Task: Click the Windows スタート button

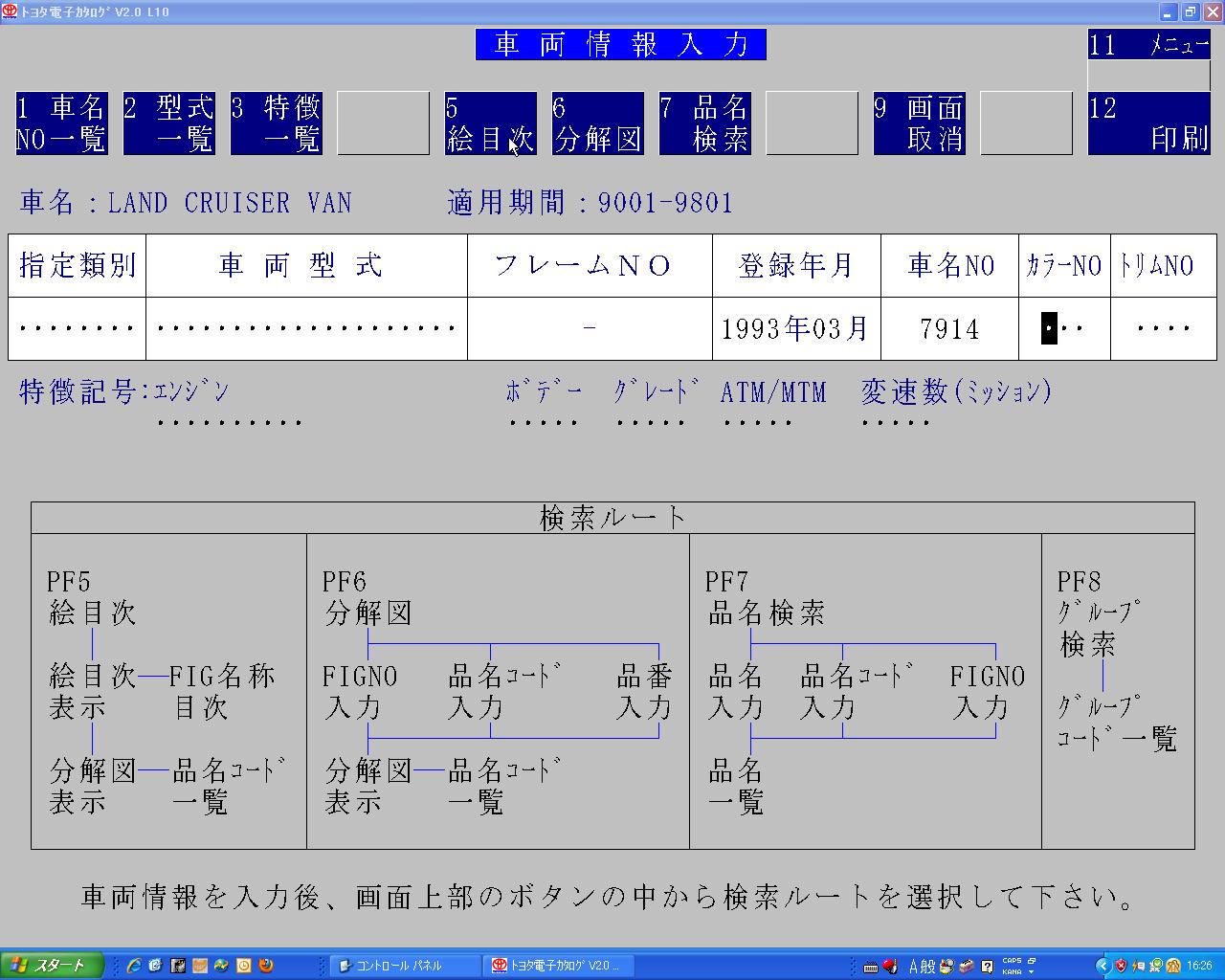Action: coord(50,966)
